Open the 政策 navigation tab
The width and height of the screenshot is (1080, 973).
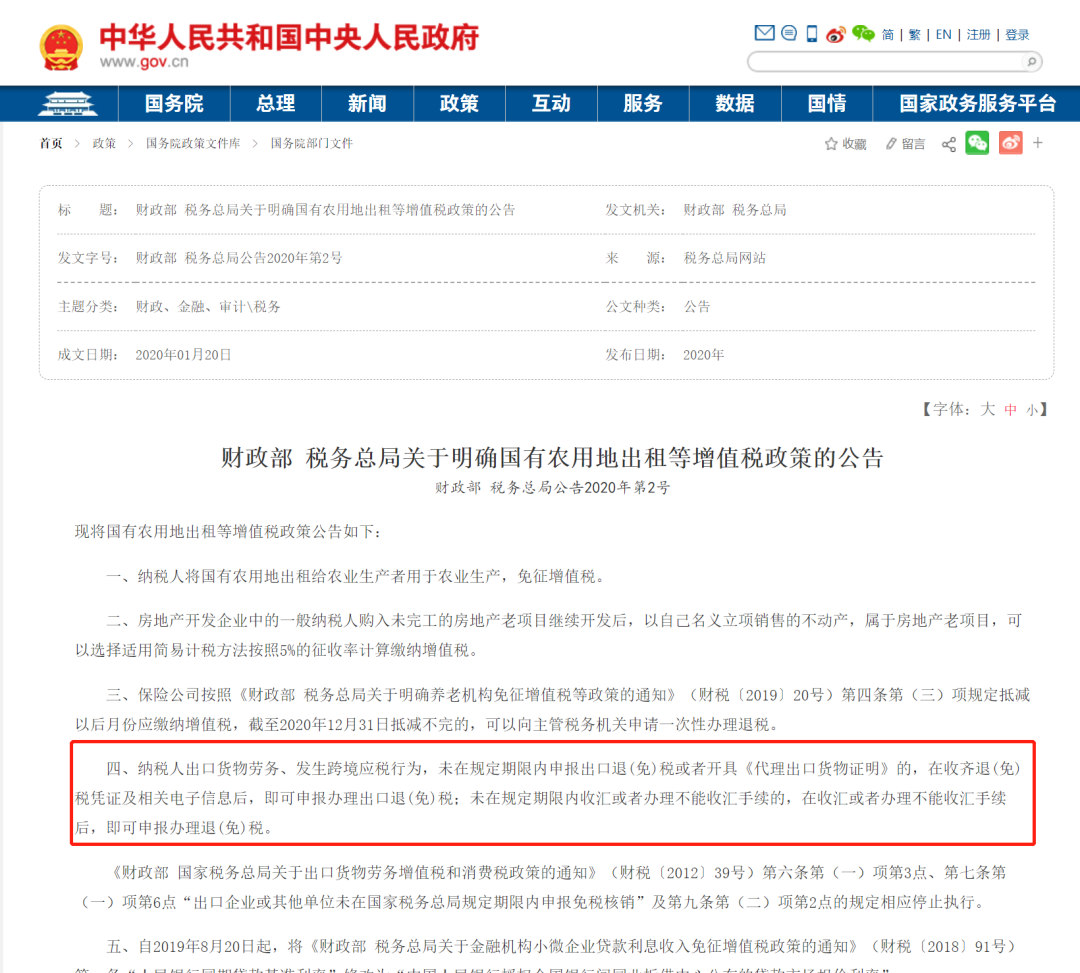(x=459, y=103)
